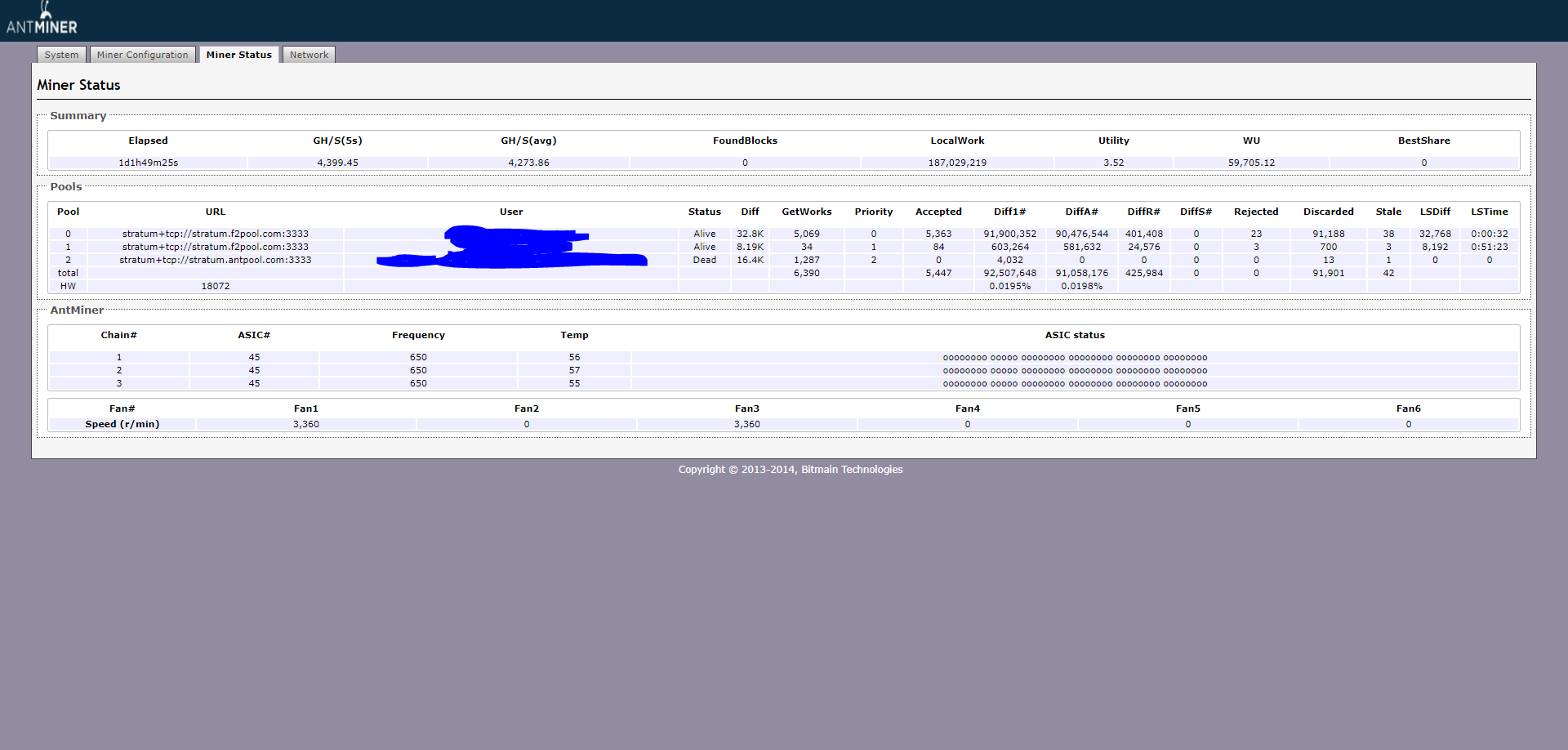Click the Accepted column header in Pools
1568x750 pixels.
click(938, 212)
